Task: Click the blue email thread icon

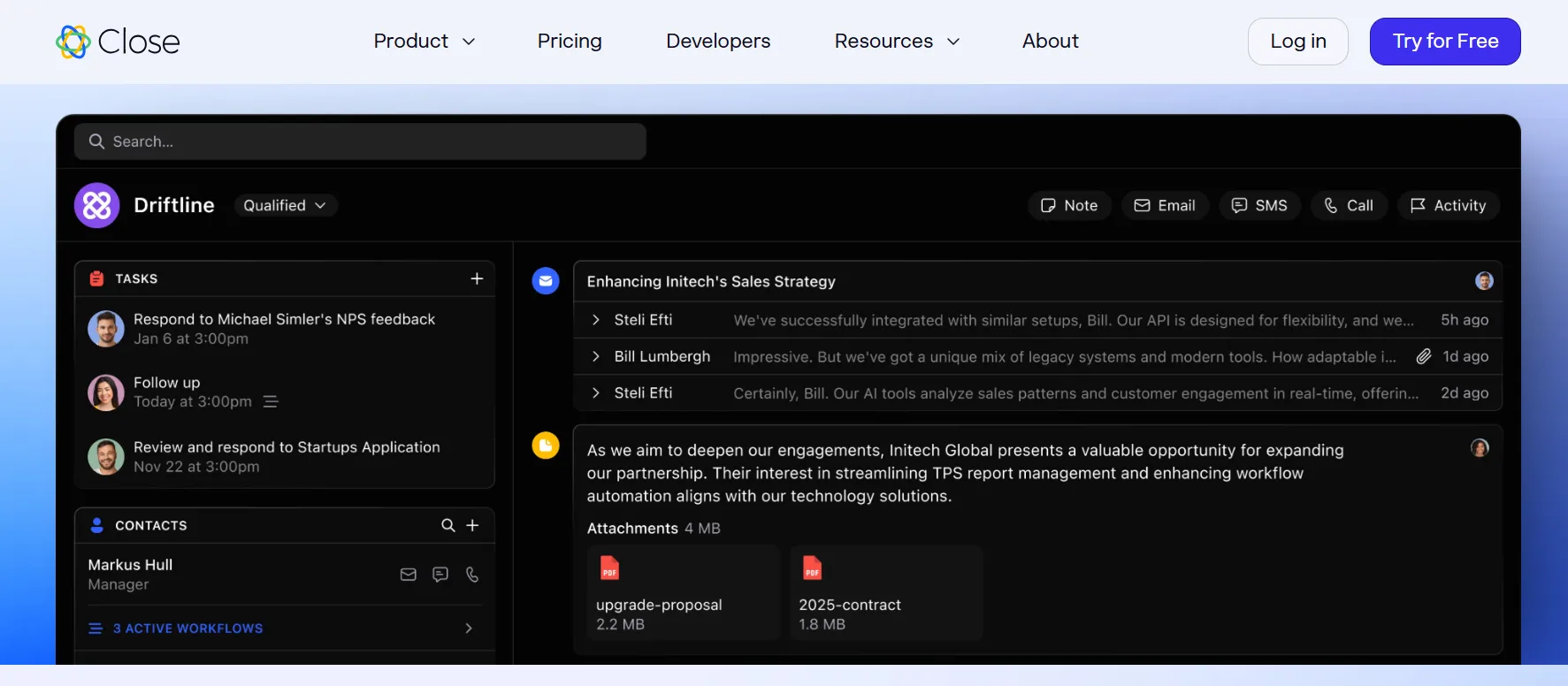Action: (546, 281)
